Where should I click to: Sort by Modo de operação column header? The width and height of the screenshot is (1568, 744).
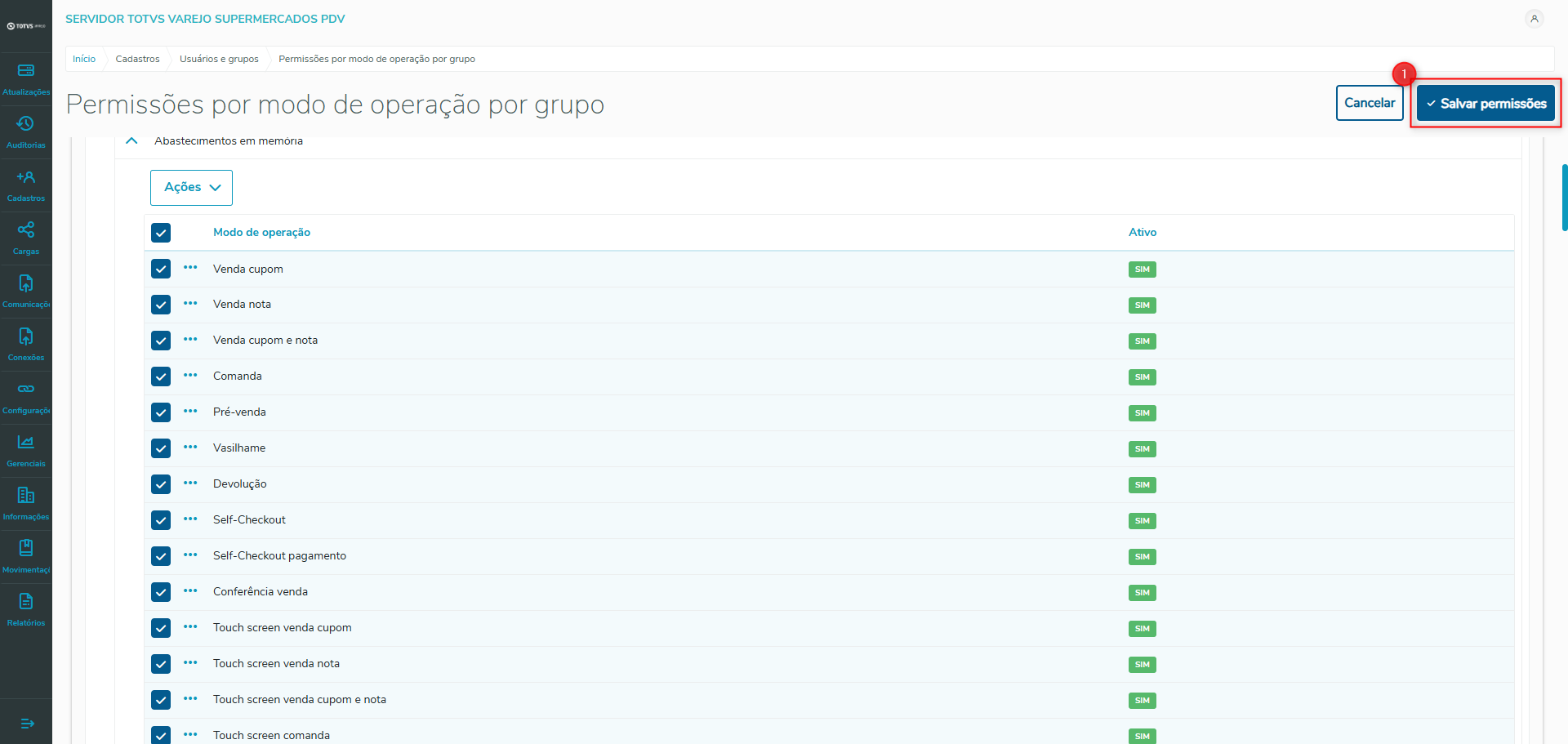tap(261, 233)
